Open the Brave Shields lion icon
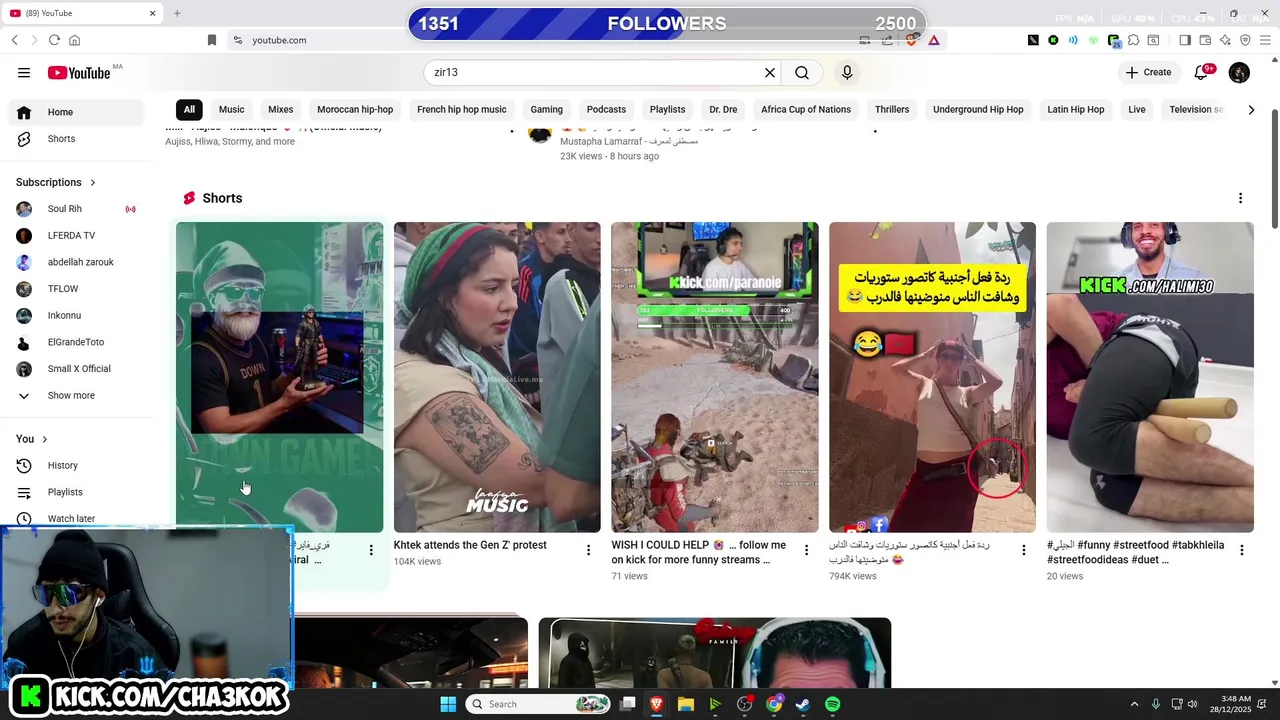 coord(912,40)
